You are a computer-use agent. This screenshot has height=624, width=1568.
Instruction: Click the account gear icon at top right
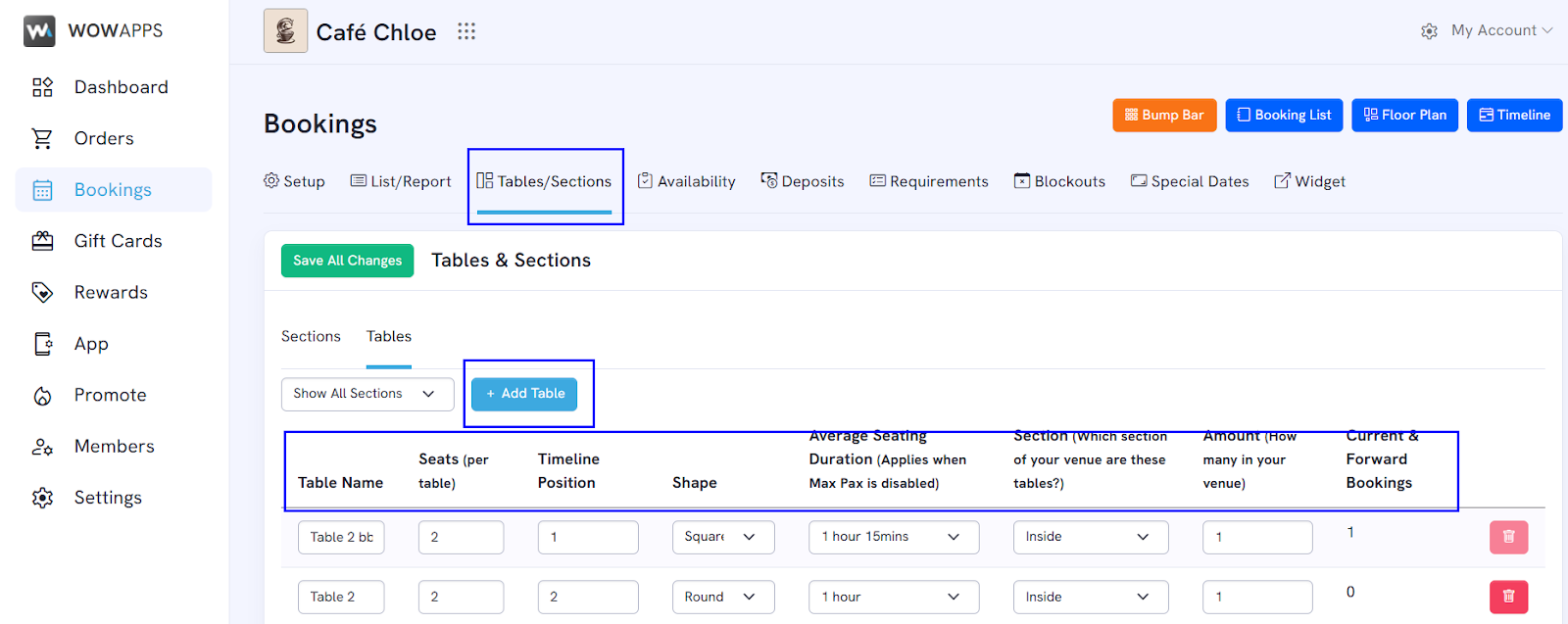1430,31
